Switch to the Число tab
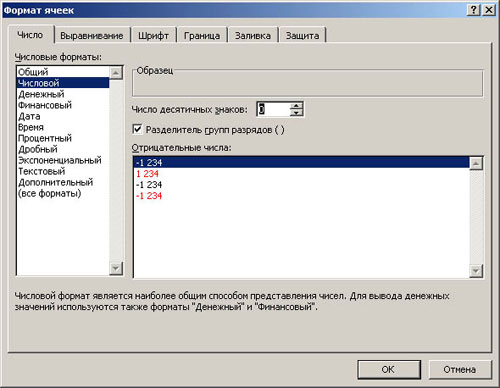 [x=30, y=35]
